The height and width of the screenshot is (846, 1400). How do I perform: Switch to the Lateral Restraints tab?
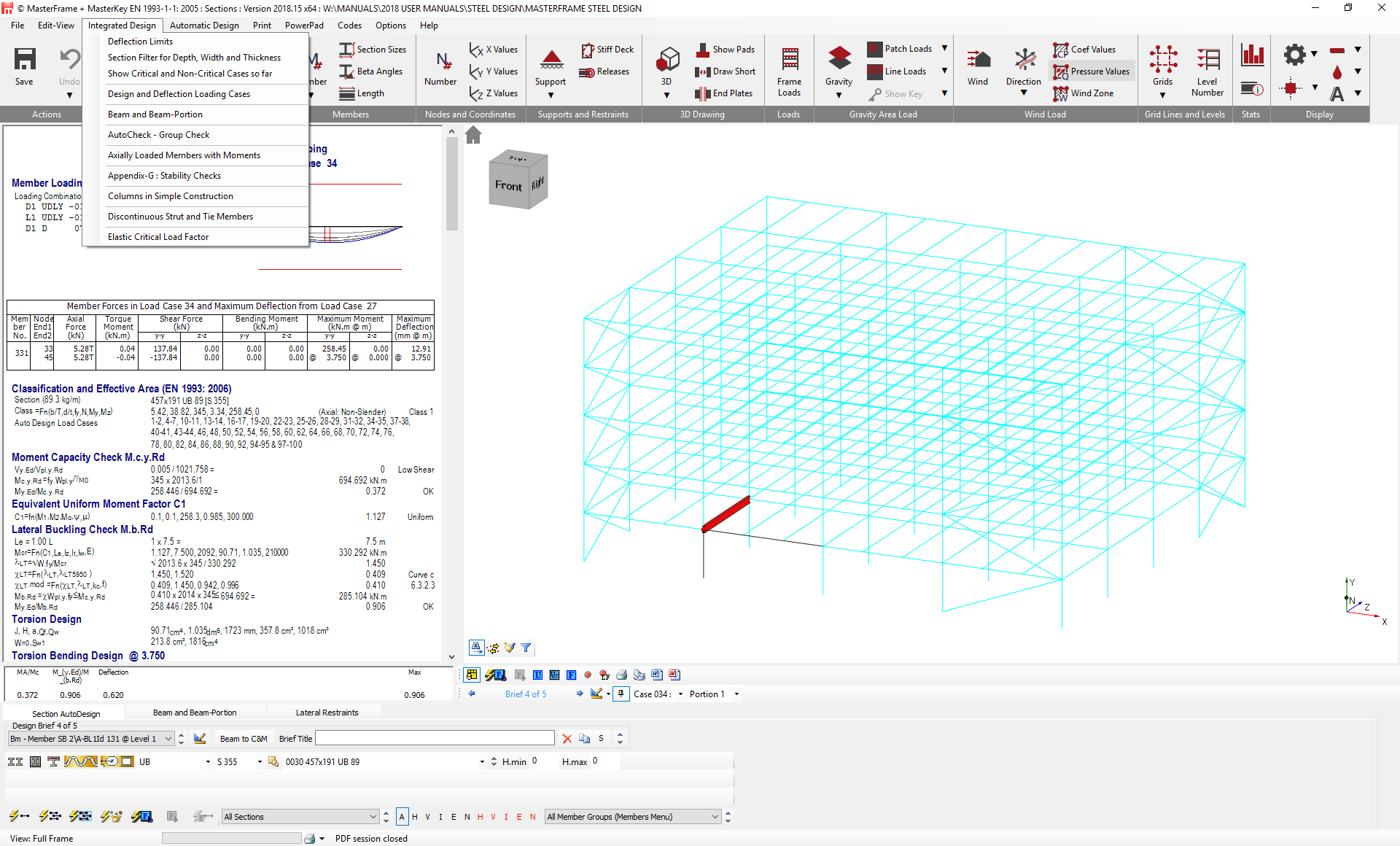point(327,713)
